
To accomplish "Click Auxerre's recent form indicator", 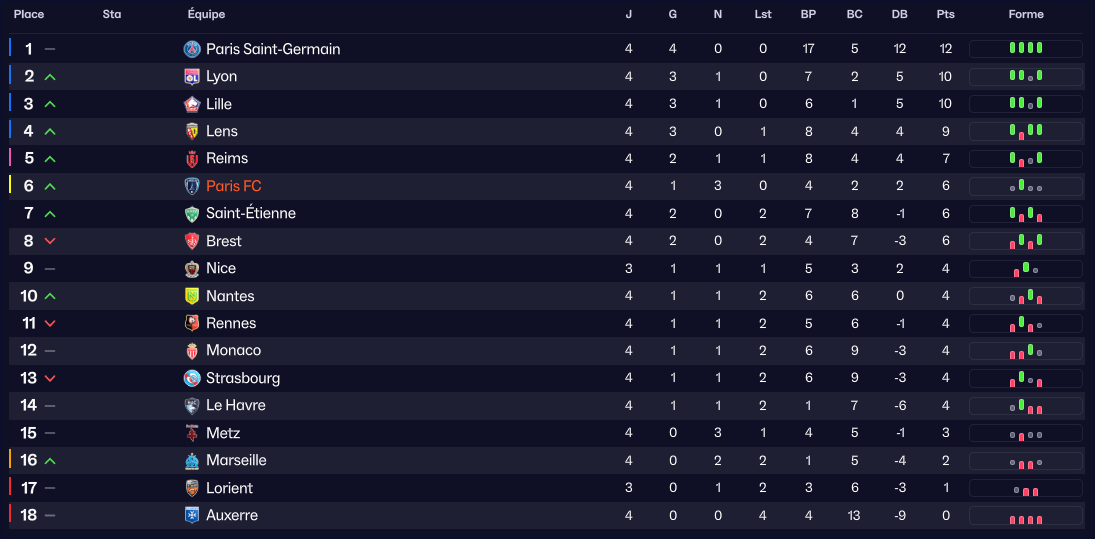I will [x=1026, y=515].
